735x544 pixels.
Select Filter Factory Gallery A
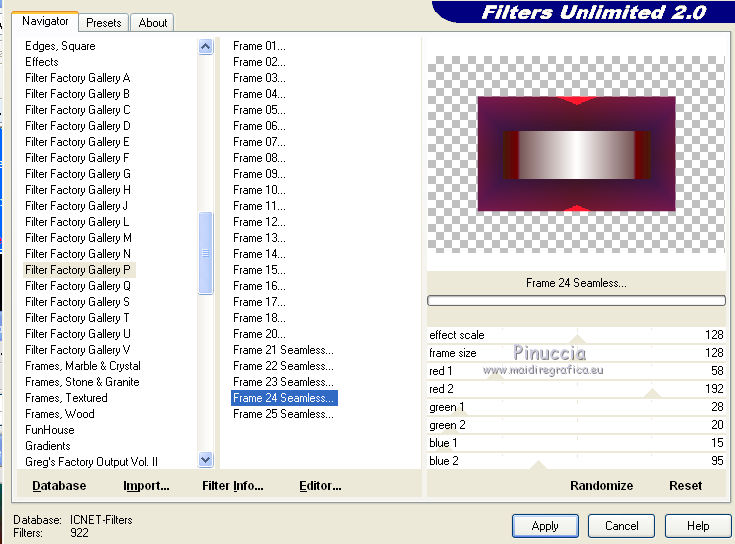[x=78, y=78]
